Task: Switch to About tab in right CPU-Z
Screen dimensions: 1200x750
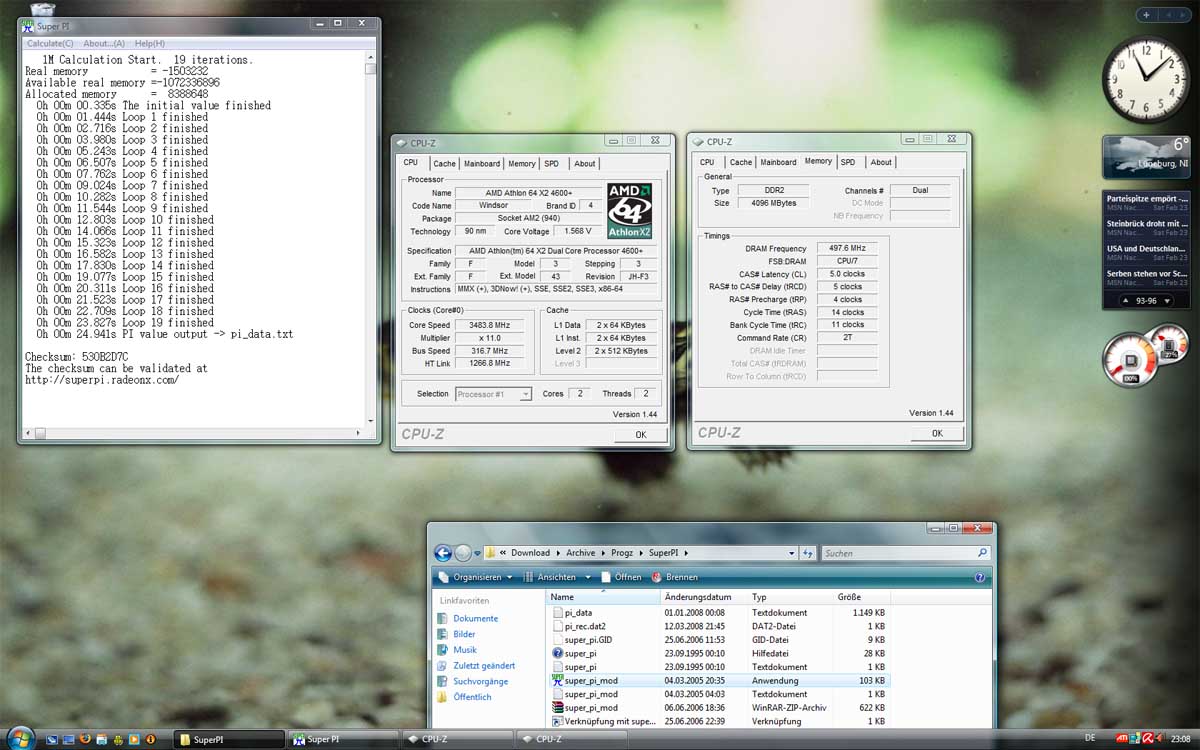Action: tap(881, 162)
